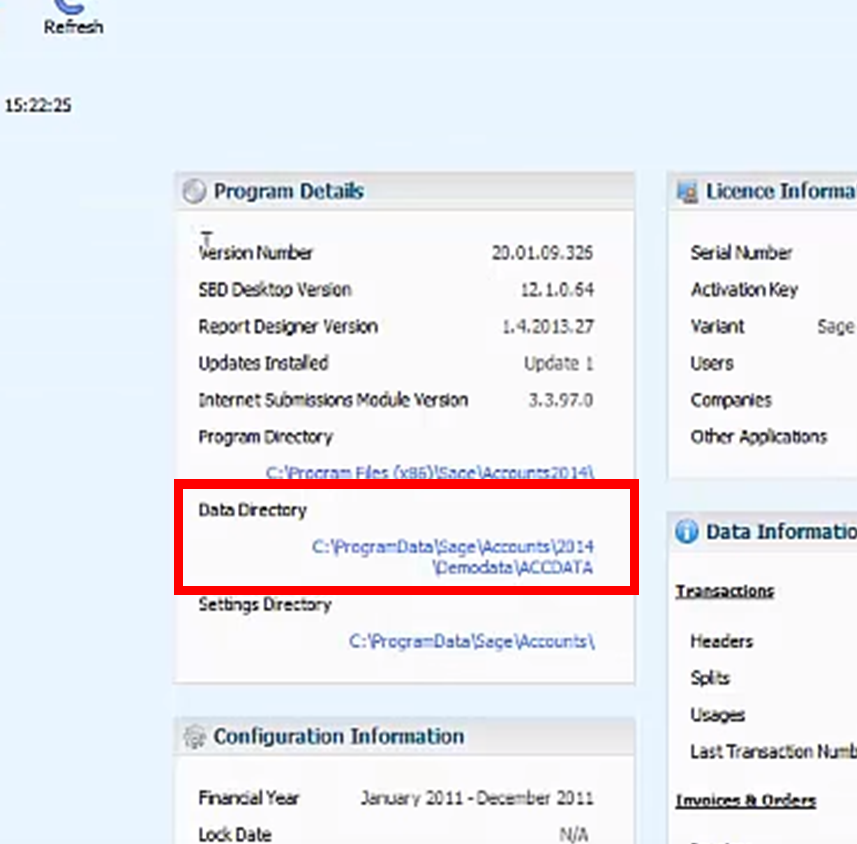Select the version number value 20.01.09.326

coord(542,253)
